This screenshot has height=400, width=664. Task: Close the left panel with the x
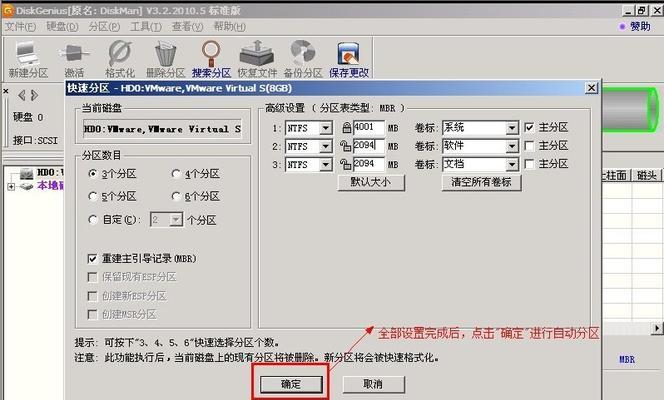coord(6,91)
